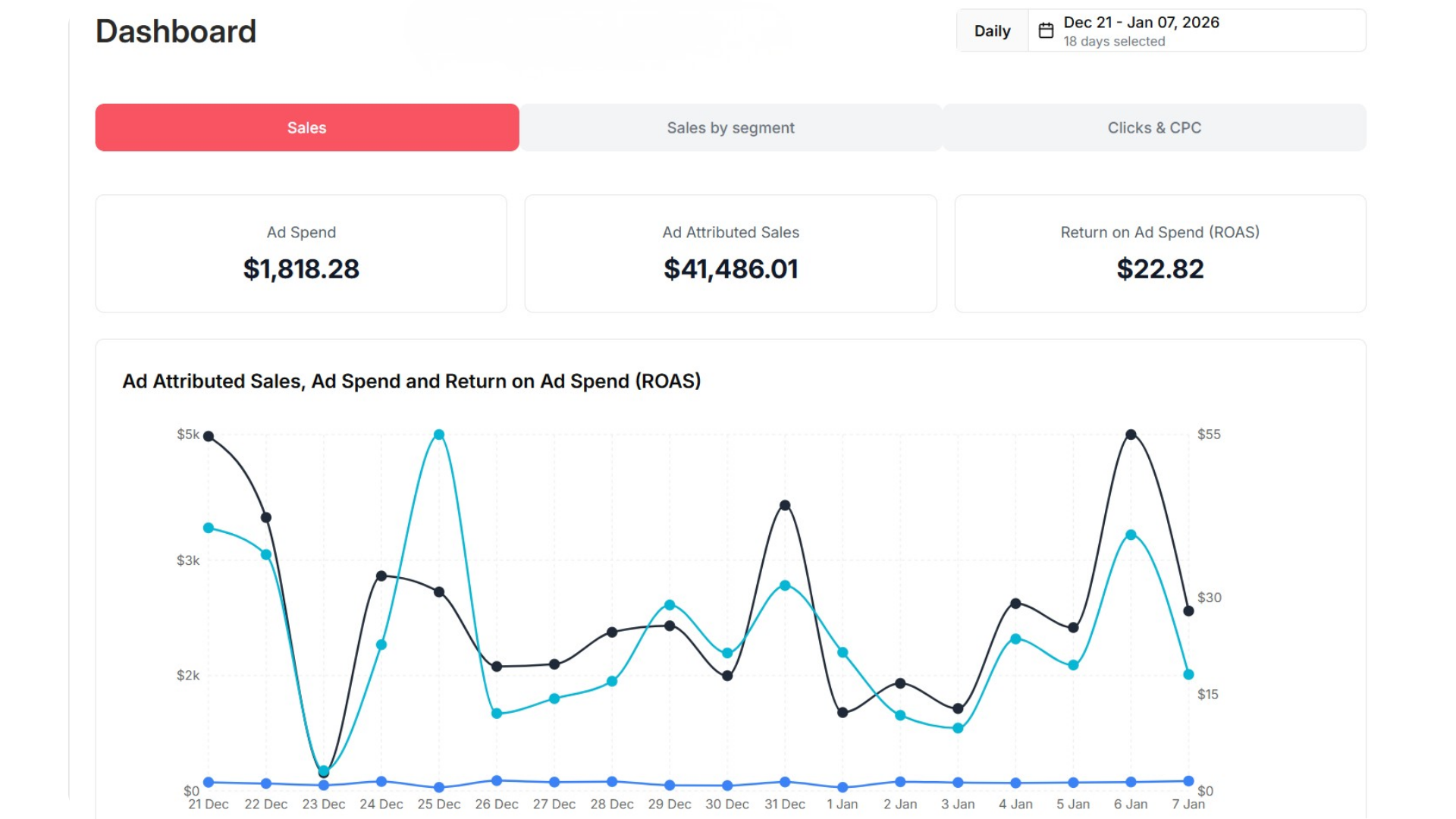The height and width of the screenshot is (819, 1456).
Task: Click the teal data point on 3 Jan
Action: [x=958, y=728]
